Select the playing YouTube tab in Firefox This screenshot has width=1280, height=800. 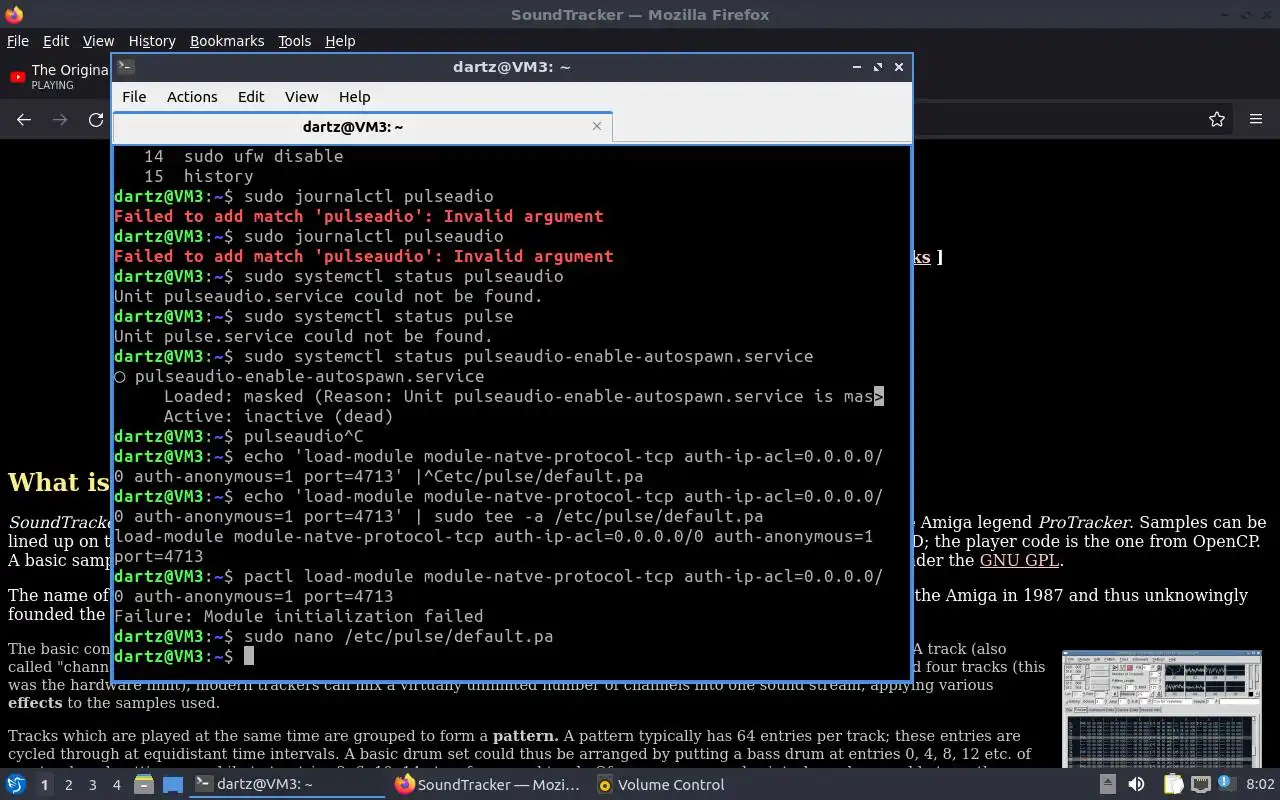click(x=58, y=77)
